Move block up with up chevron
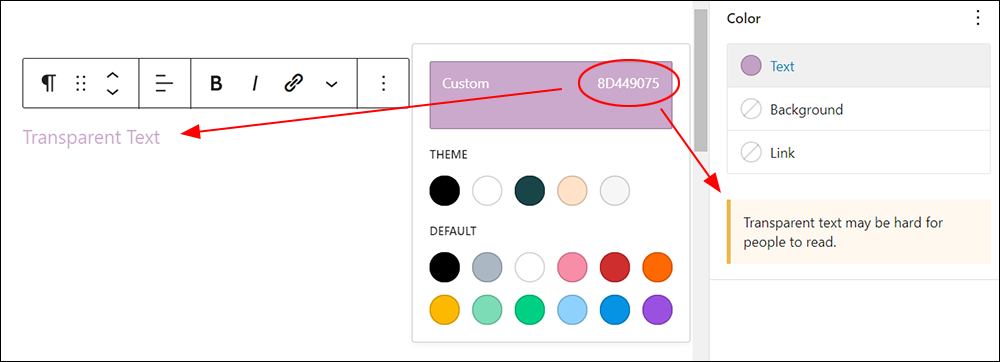Viewport: 1000px width, 362px height. (112, 75)
